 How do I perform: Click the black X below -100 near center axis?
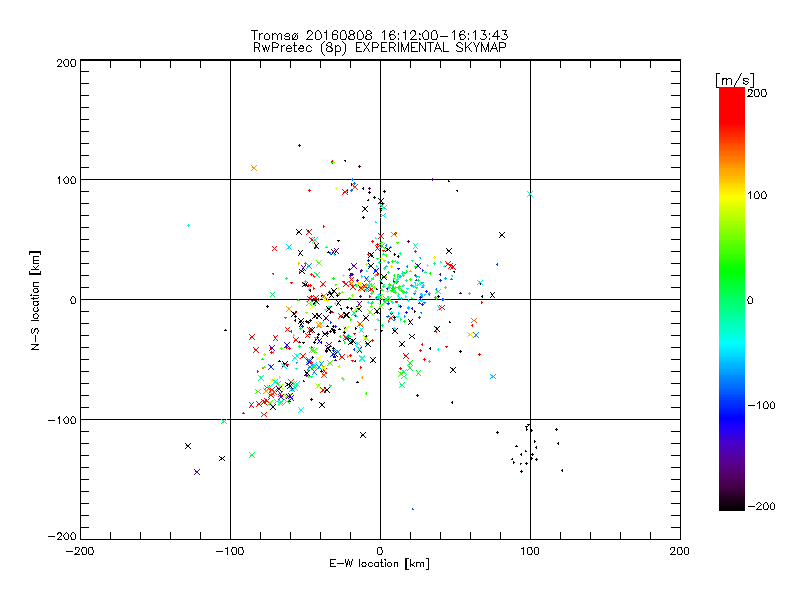(363, 435)
